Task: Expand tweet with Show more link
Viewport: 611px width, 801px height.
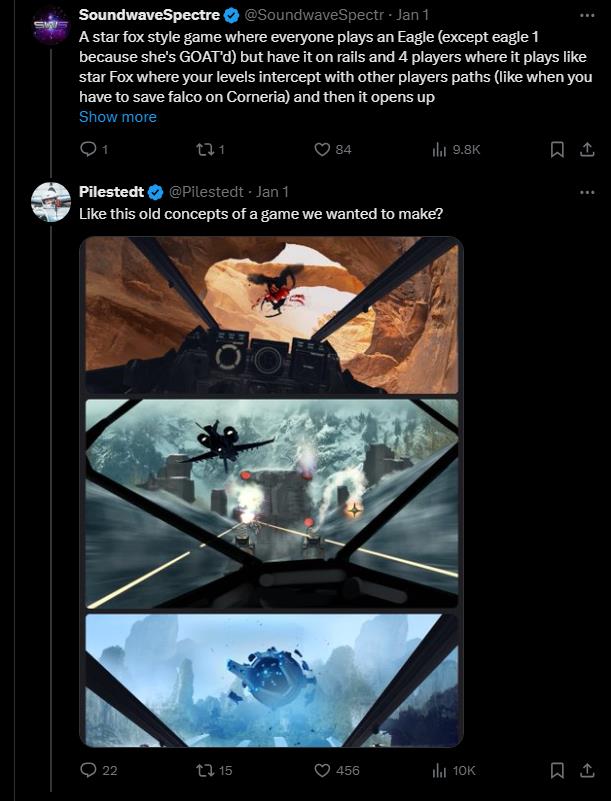Action: (117, 117)
